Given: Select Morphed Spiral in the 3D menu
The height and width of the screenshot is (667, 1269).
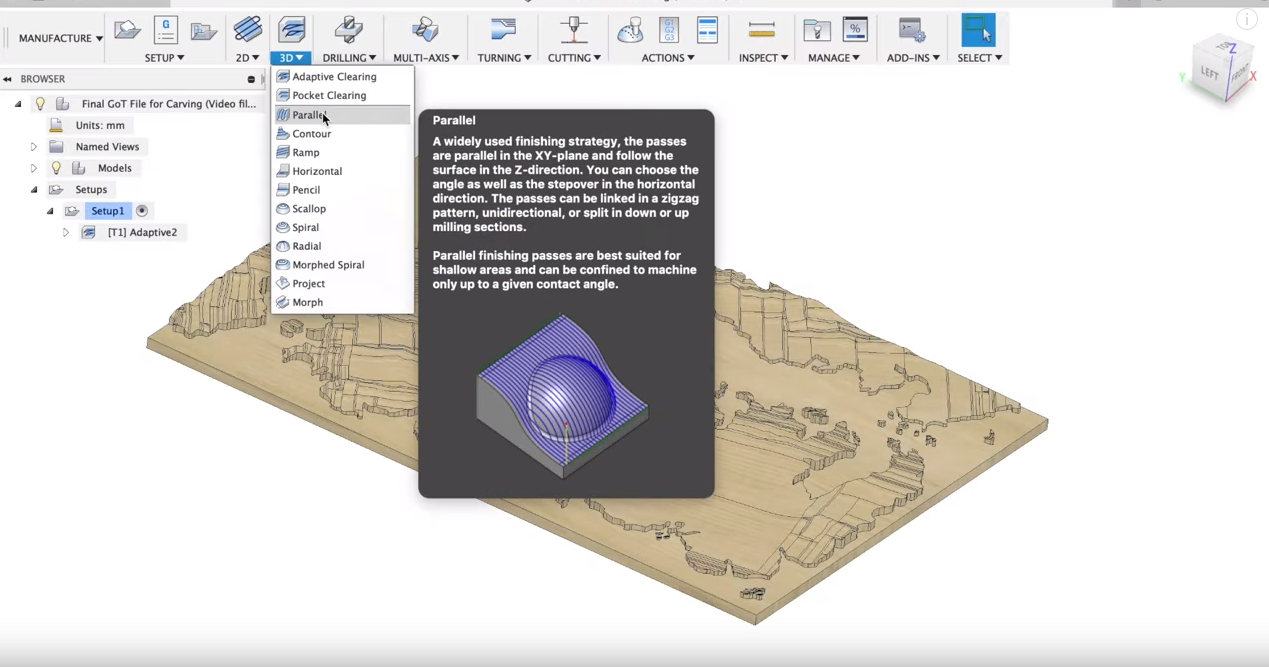Looking at the screenshot, I should tap(342, 265).
